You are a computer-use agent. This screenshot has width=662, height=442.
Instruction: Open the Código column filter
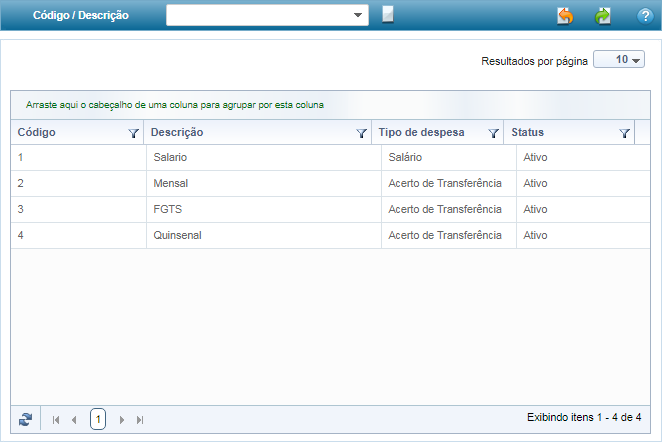[133, 133]
